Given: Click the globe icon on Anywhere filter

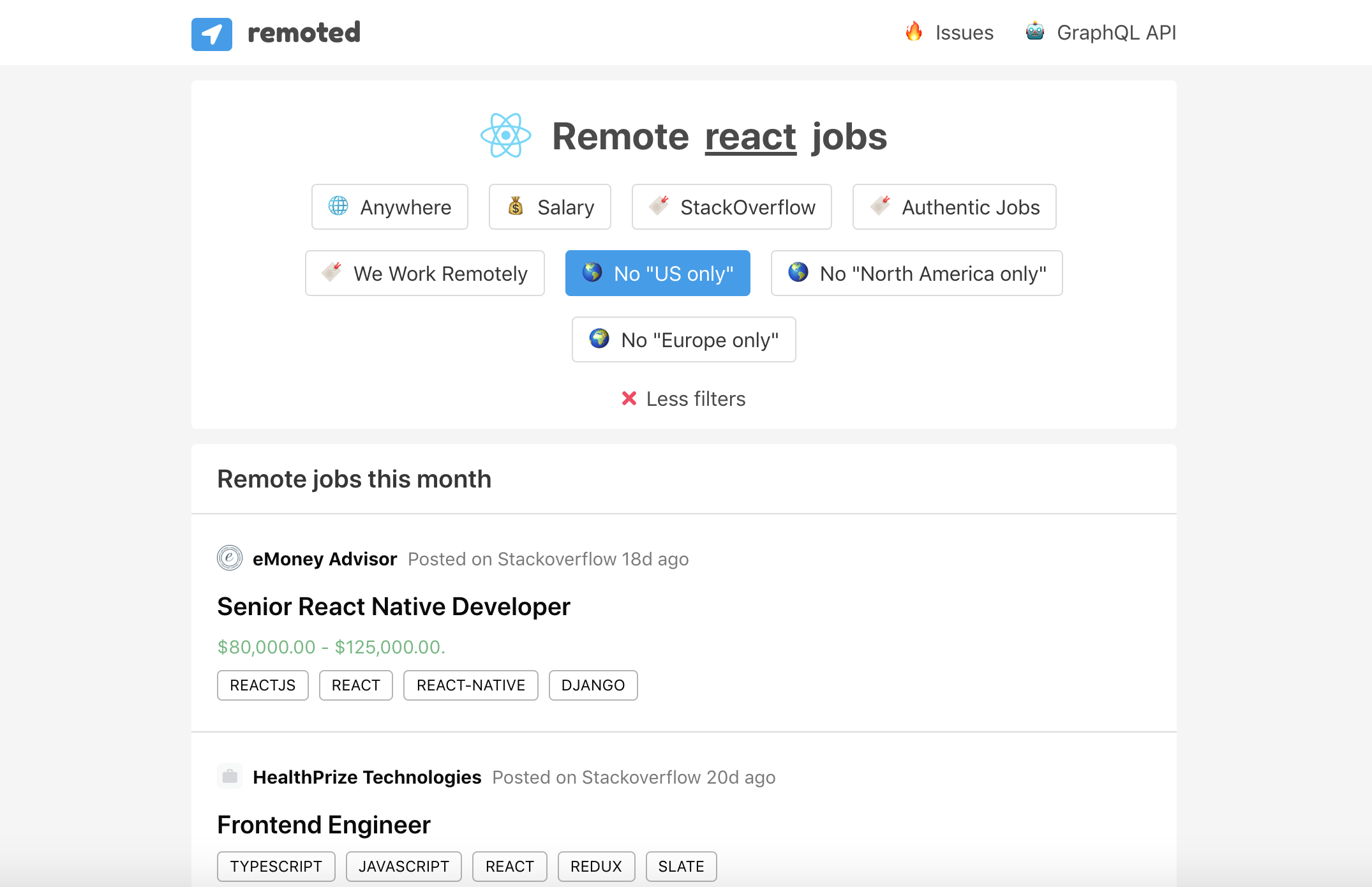Looking at the screenshot, I should pyautogui.click(x=338, y=206).
